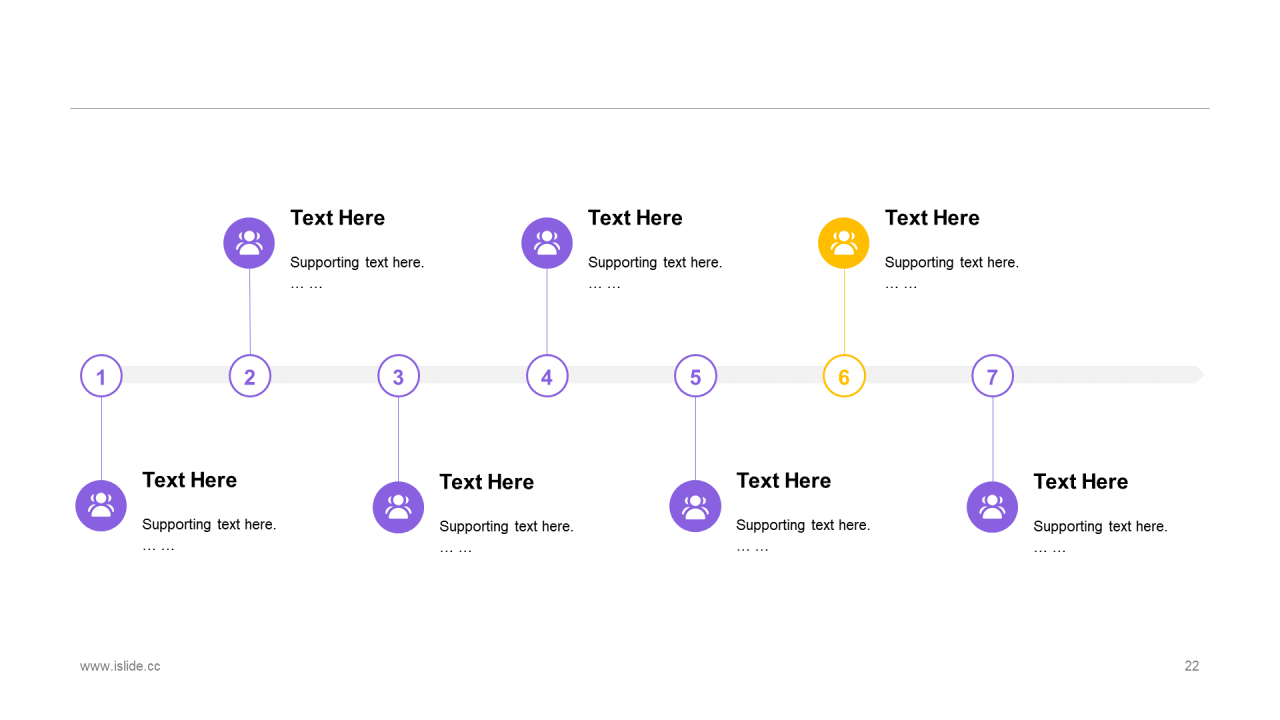
Task: Select the people icon below step 3
Action: point(398,507)
